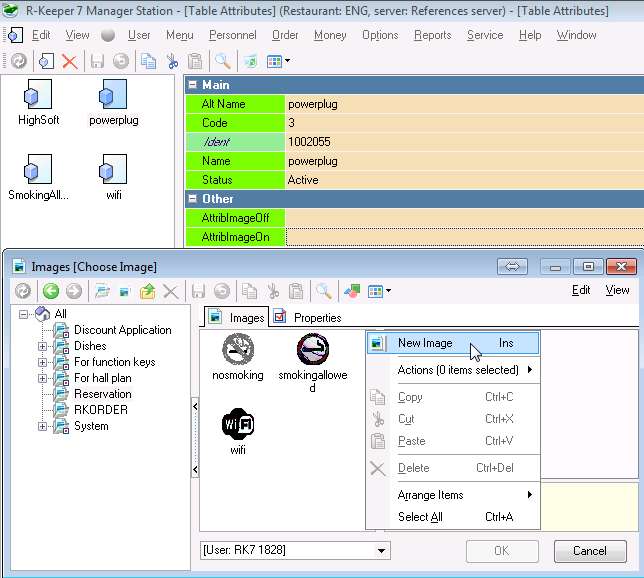Click the paste clipboard icon in the main toolbar

click(195, 61)
